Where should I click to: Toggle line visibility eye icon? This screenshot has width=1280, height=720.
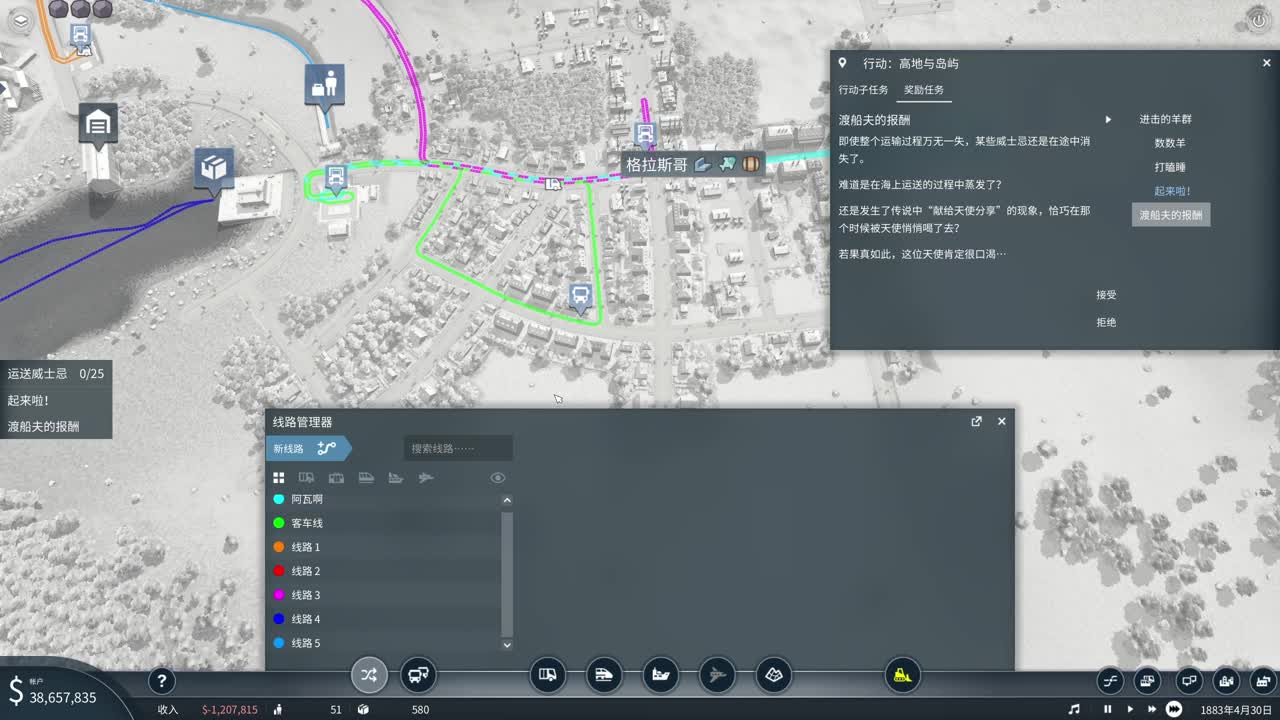498,478
